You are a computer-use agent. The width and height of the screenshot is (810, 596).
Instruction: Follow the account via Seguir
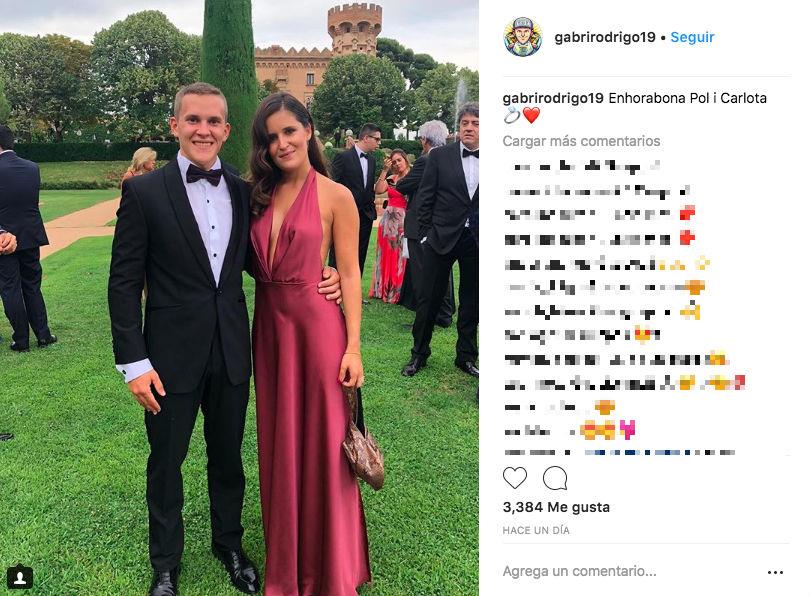tap(692, 37)
